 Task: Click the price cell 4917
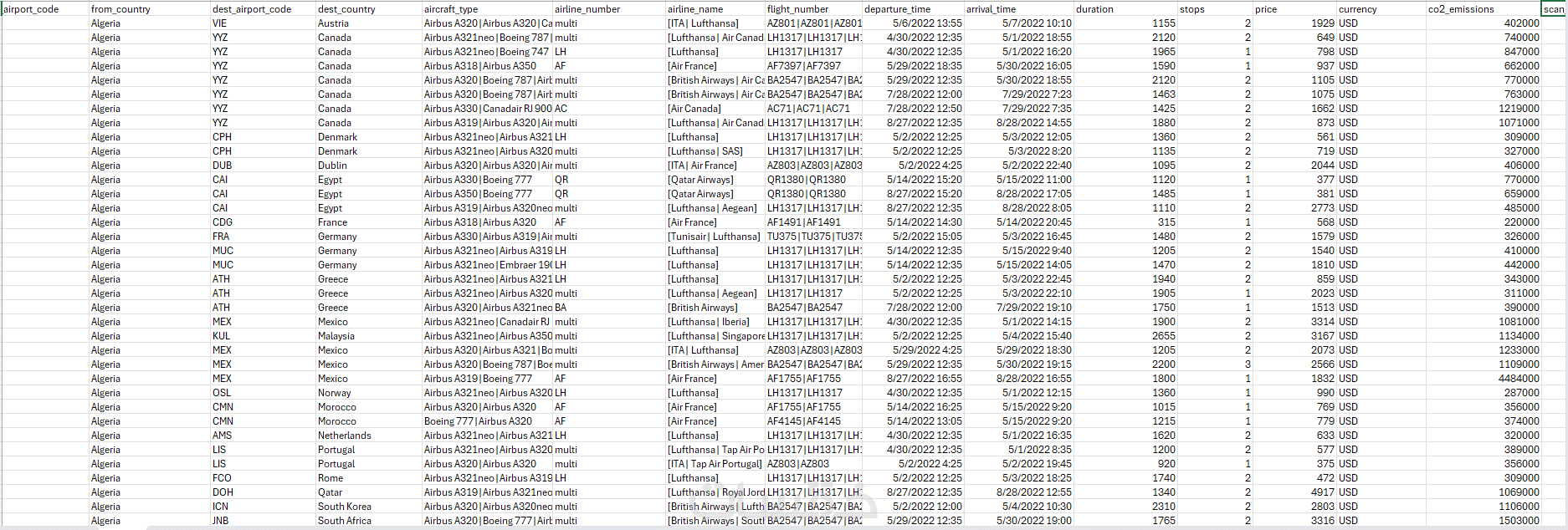click(x=1294, y=492)
